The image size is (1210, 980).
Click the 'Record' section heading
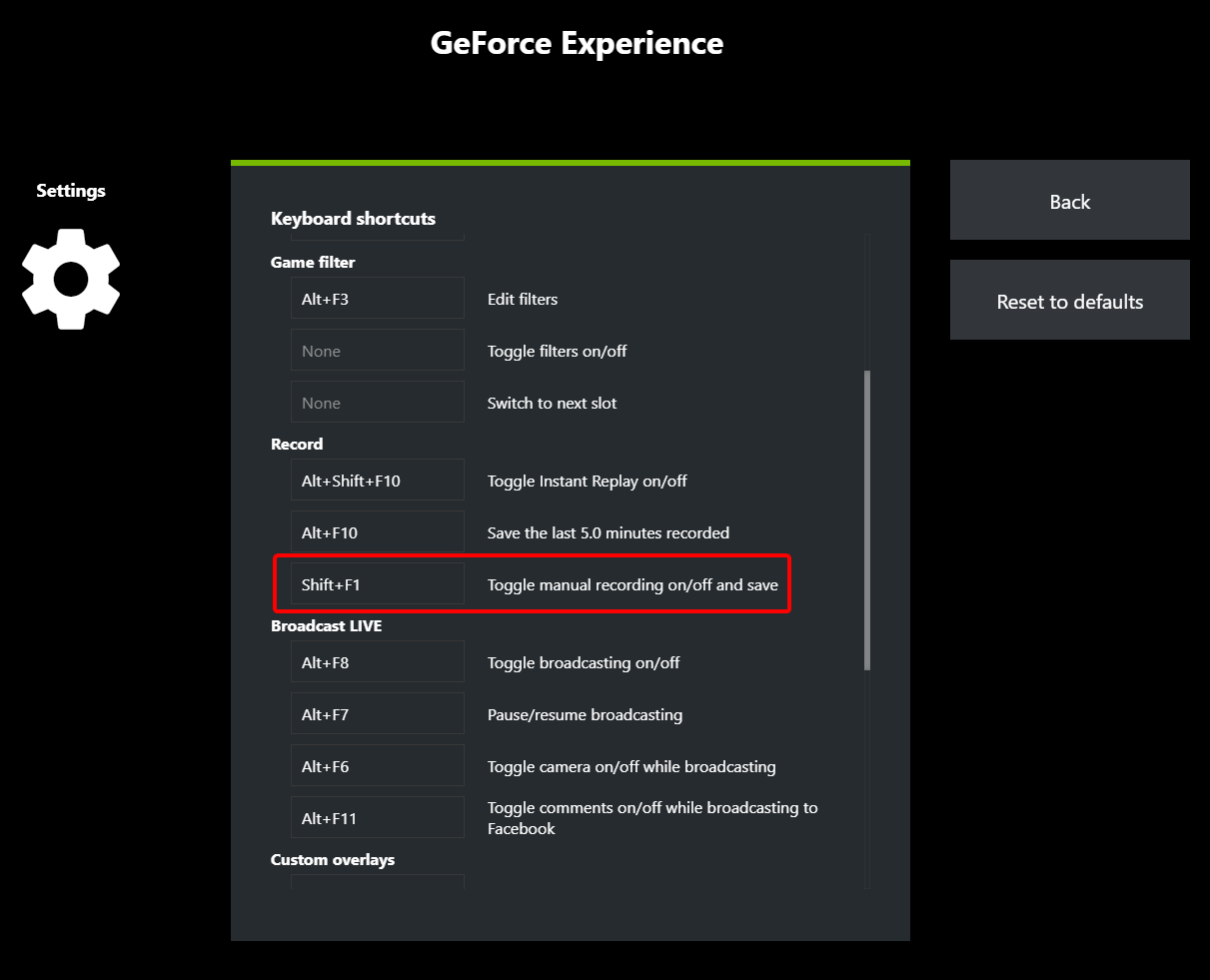click(297, 444)
